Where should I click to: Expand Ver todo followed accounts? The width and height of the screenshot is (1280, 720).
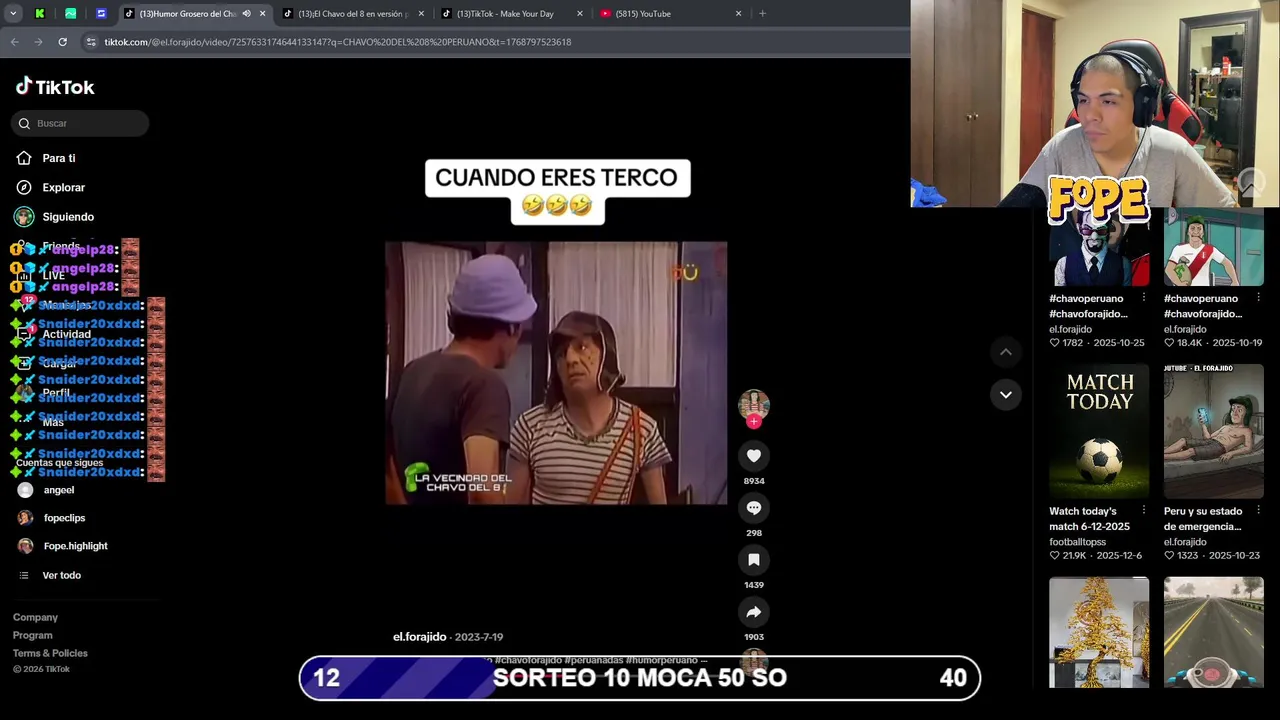click(61, 575)
